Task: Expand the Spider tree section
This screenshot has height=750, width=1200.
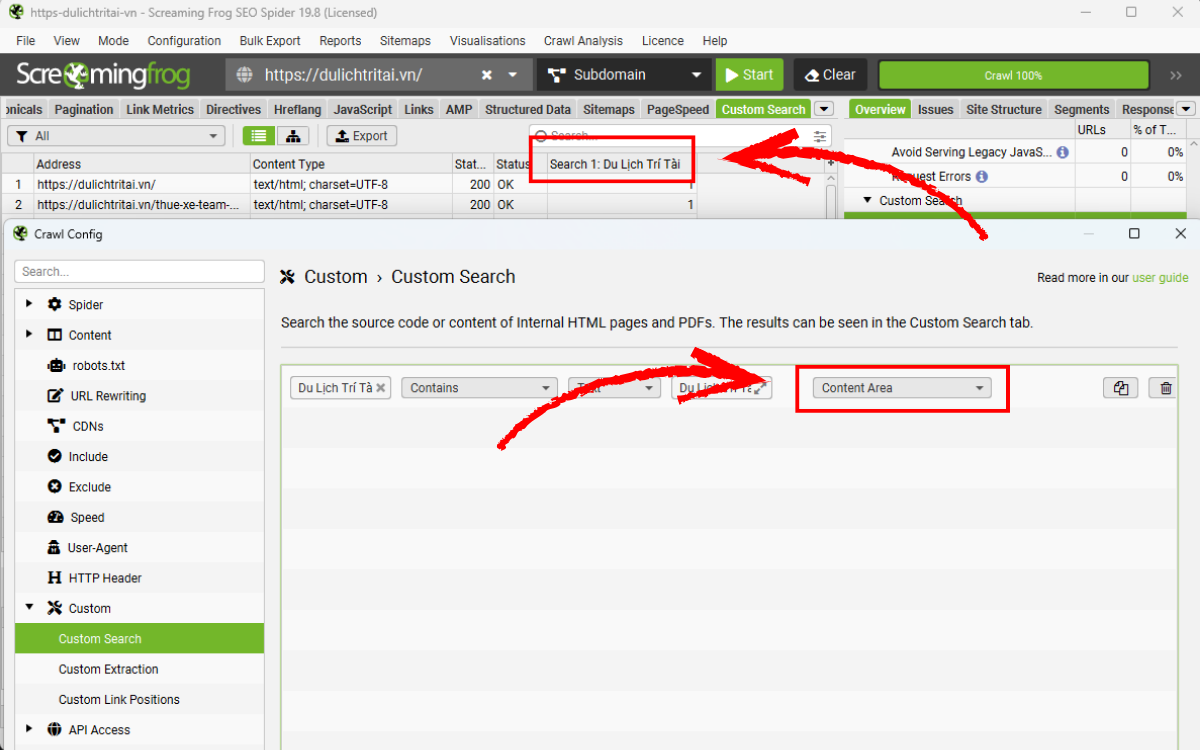Action: [x=29, y=304]
